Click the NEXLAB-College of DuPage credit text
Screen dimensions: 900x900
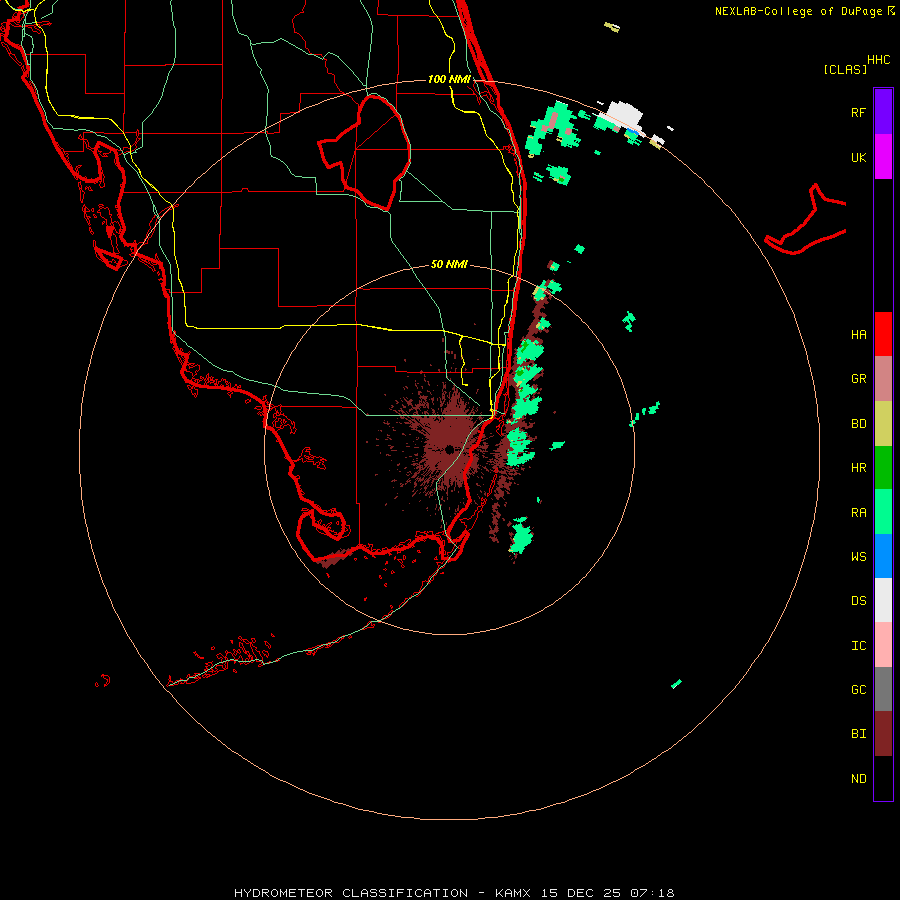(x=798, y=11)
